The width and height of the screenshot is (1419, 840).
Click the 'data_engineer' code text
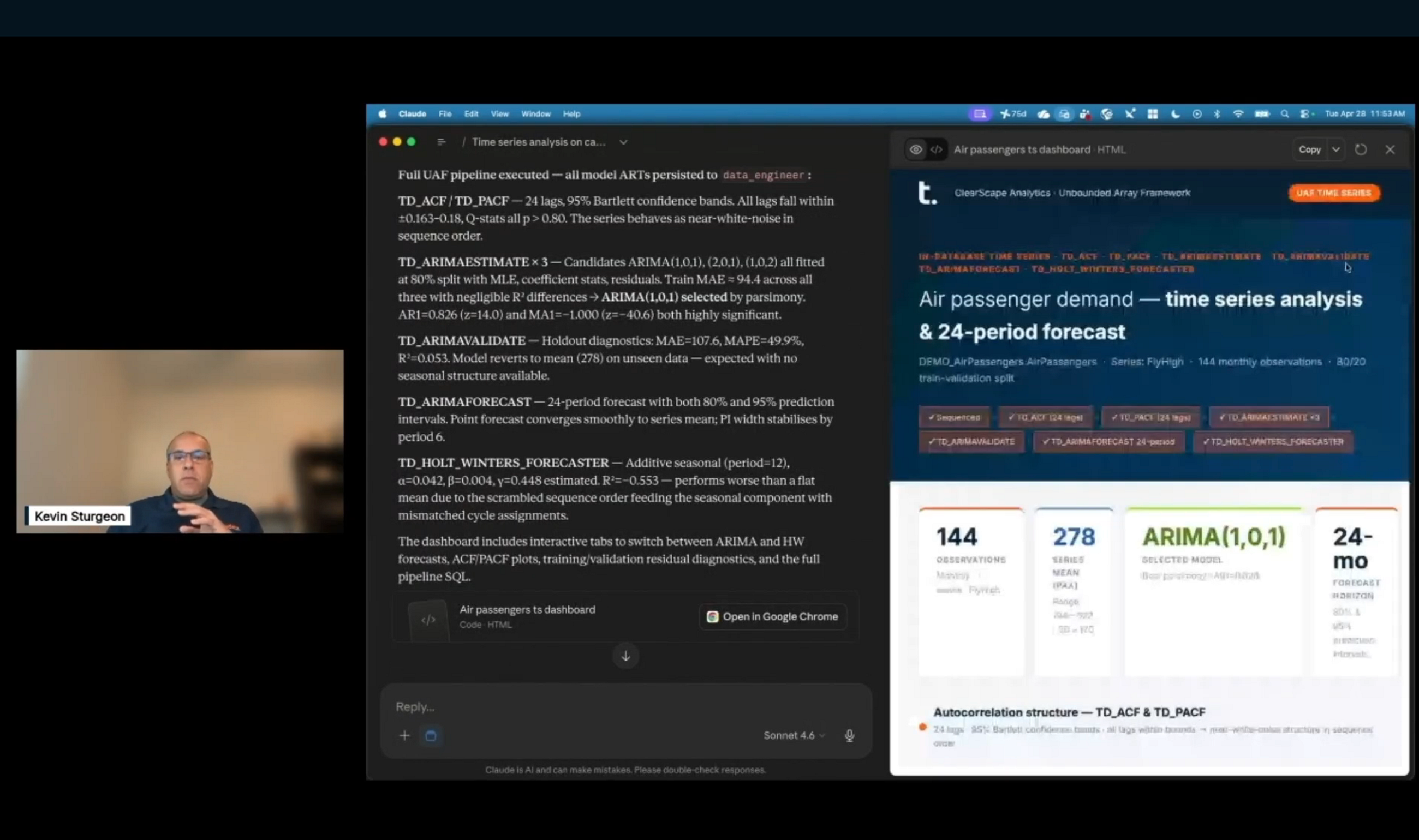coord(763,175)
